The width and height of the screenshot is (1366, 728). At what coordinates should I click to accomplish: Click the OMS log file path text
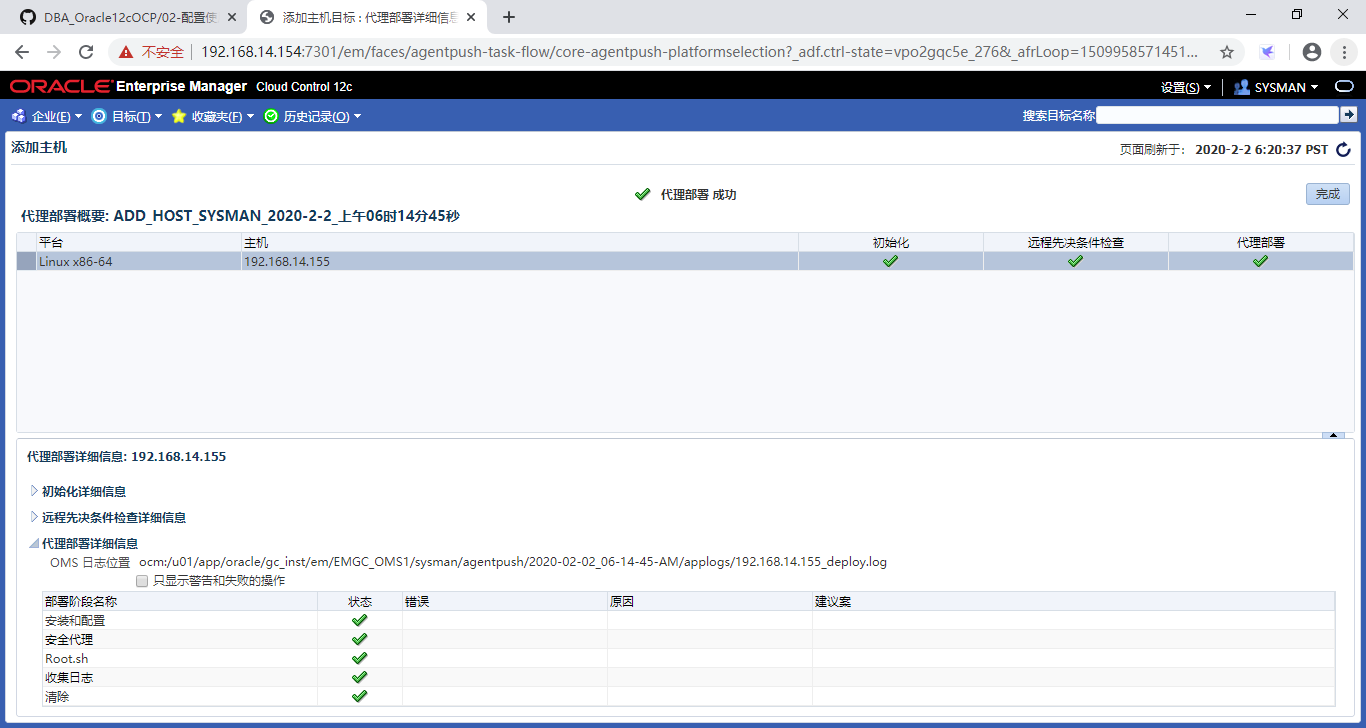click(x=513, y=562)
